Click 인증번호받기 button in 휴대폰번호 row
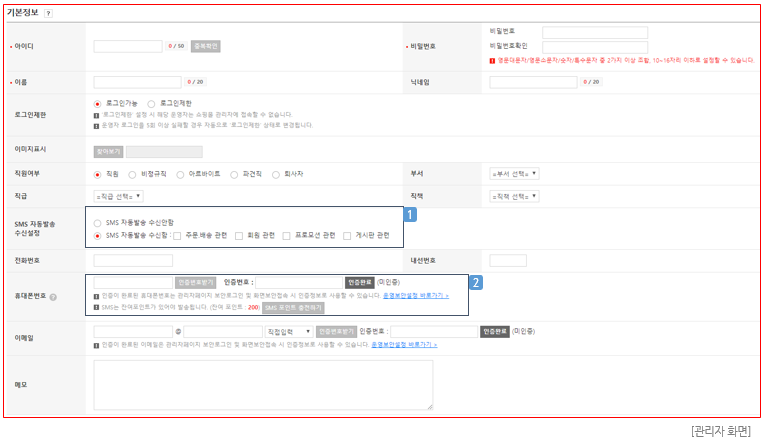This screenshot has width=766, height=443. click(x=196, y=283)
